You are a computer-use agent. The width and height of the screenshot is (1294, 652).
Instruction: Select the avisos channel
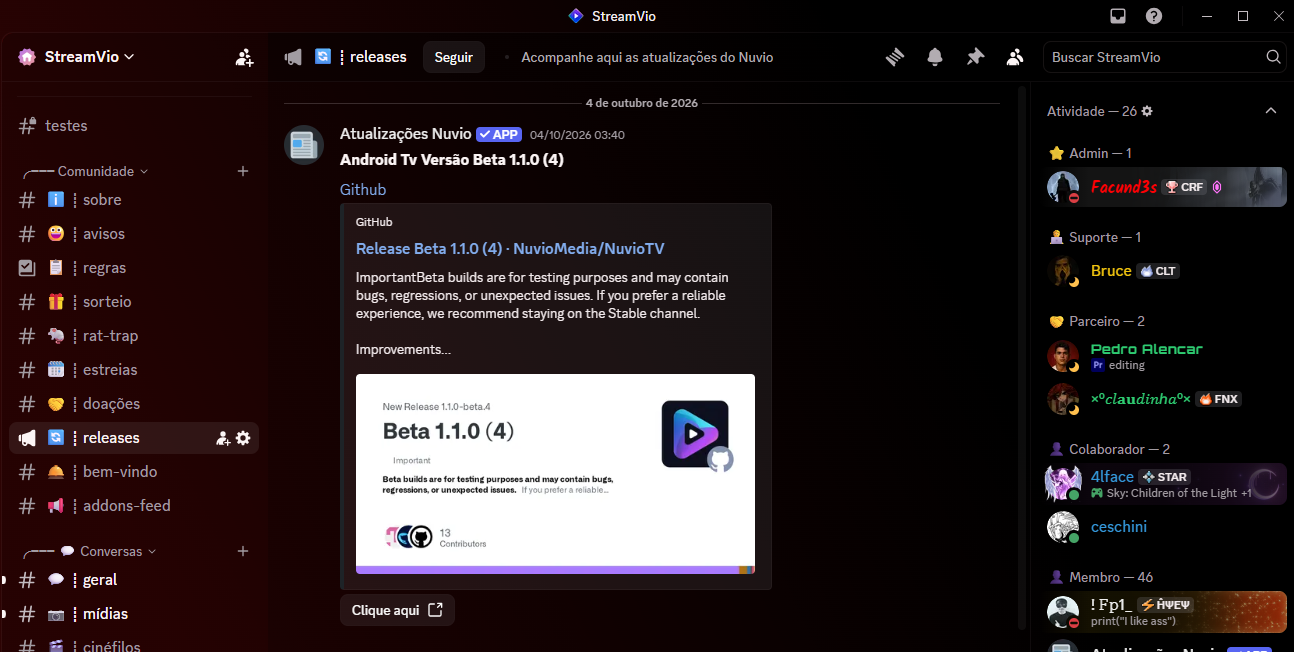134,234
